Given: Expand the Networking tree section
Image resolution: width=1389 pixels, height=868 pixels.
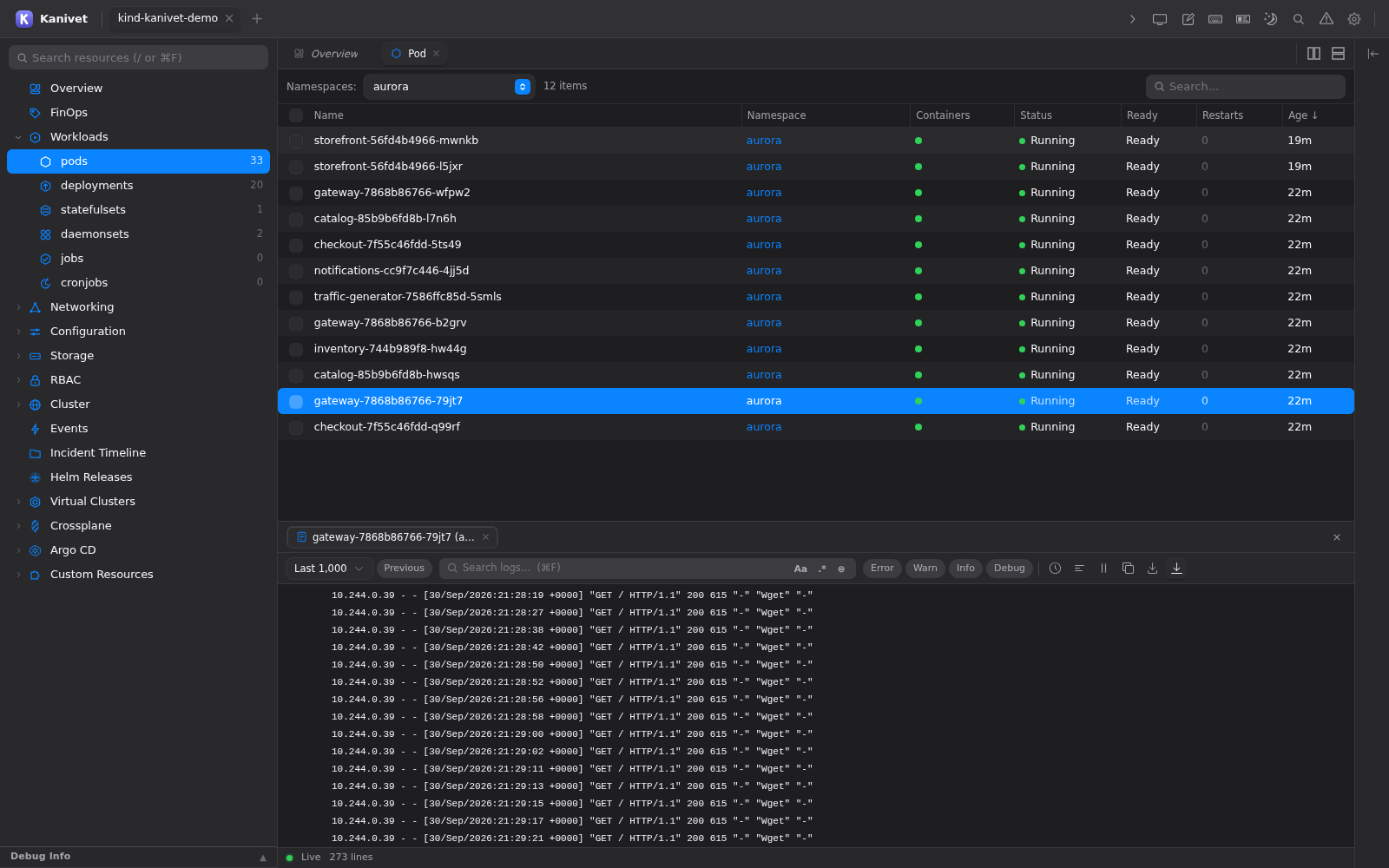Looking at the screenshot, I should click(18, 307).
